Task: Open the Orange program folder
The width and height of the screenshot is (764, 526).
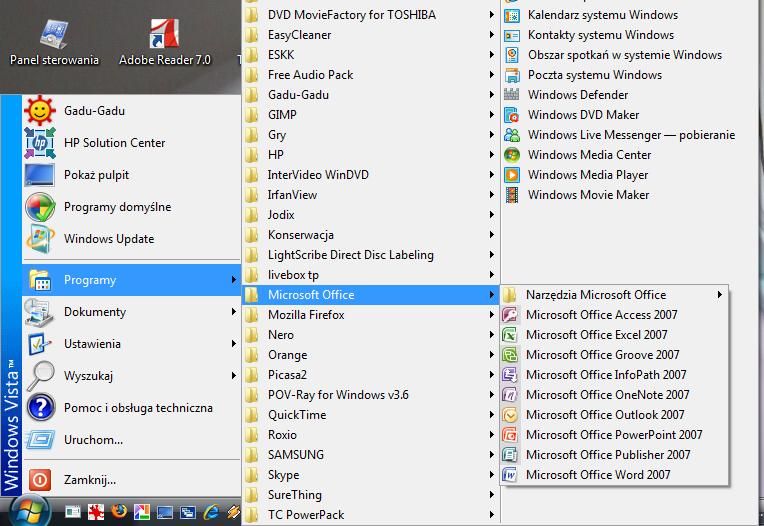Action: tap(370, 355)
